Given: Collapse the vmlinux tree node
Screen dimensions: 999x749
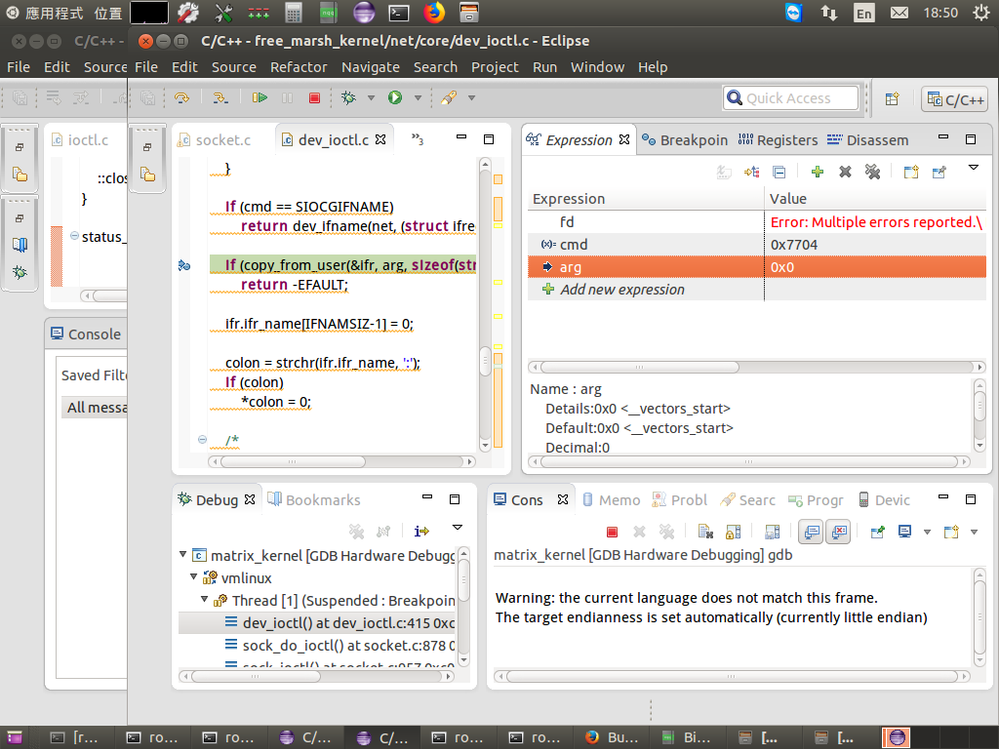Looking at the screenshot, I should coord(194,577).
